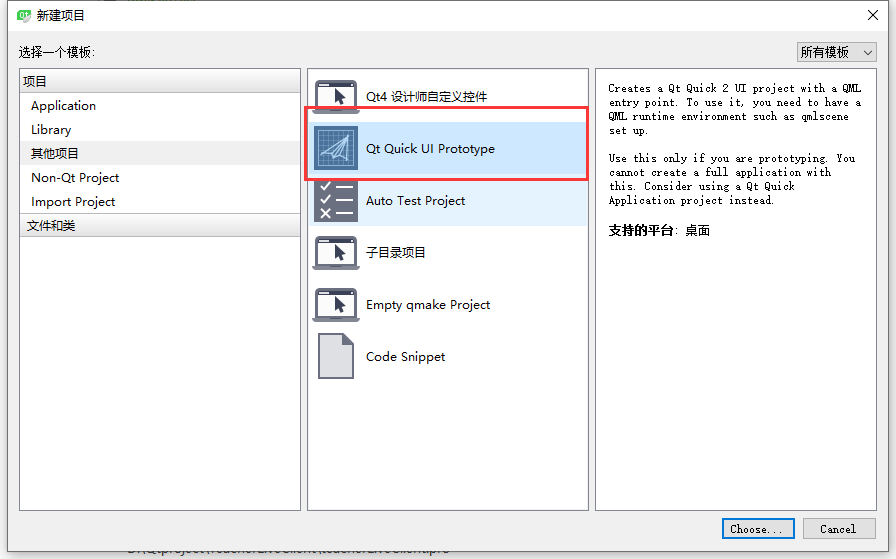Click the 子目录项目 template icon
The height and width of the screenshot is (559, 896).
[x=335, y=253]
